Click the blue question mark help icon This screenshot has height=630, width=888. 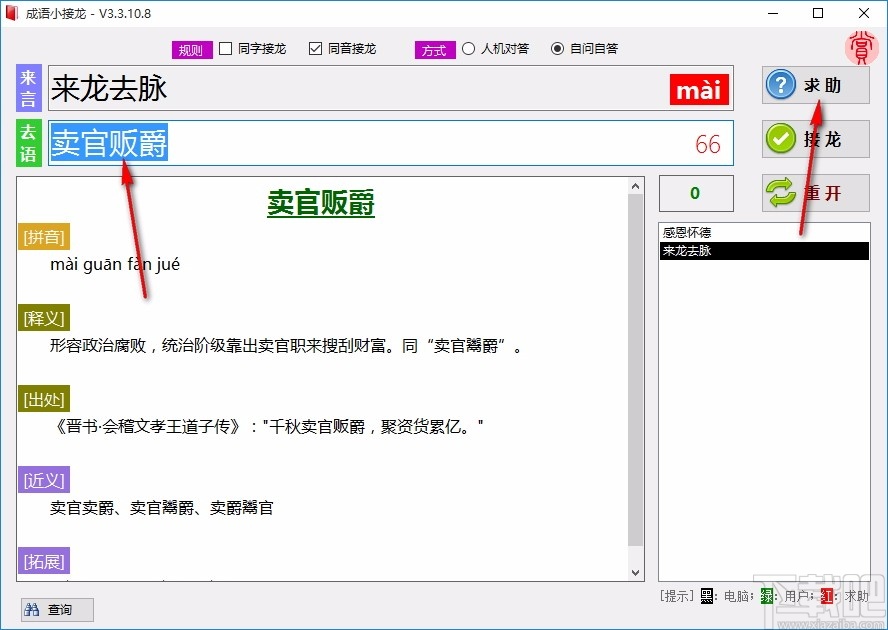(x=781, y=85)
